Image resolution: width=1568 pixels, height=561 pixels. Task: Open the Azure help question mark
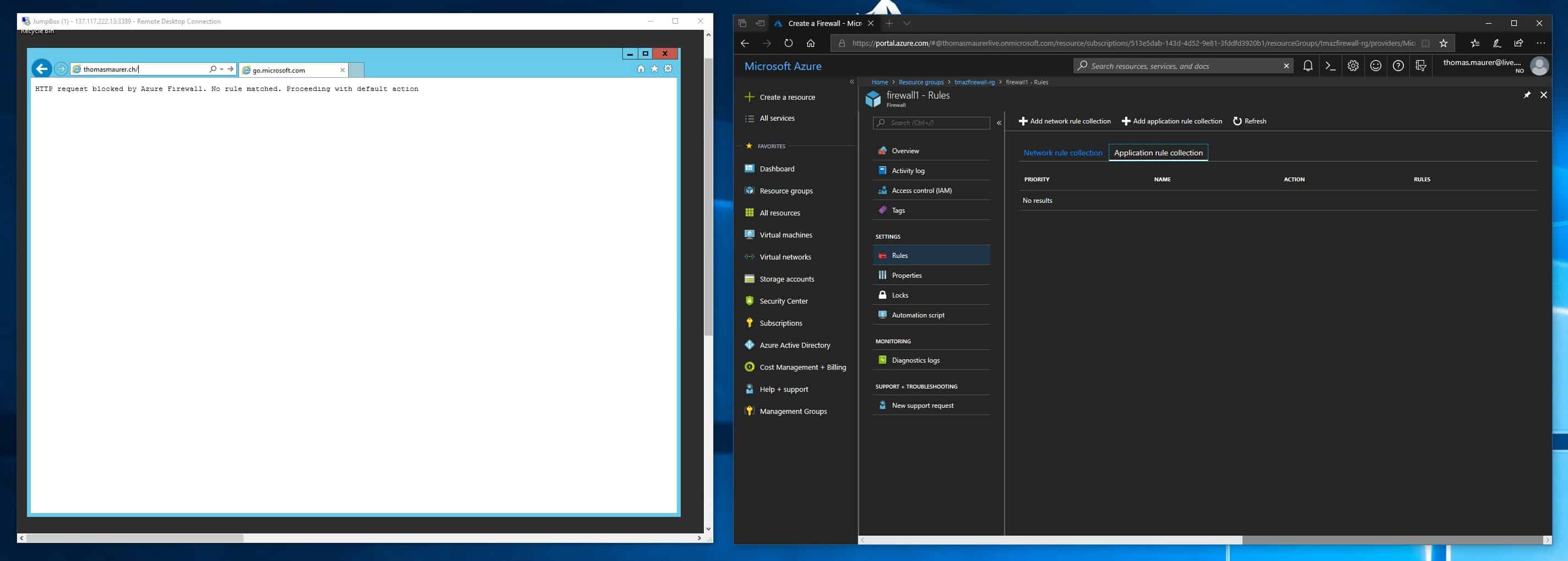(x=1398, y=66)
